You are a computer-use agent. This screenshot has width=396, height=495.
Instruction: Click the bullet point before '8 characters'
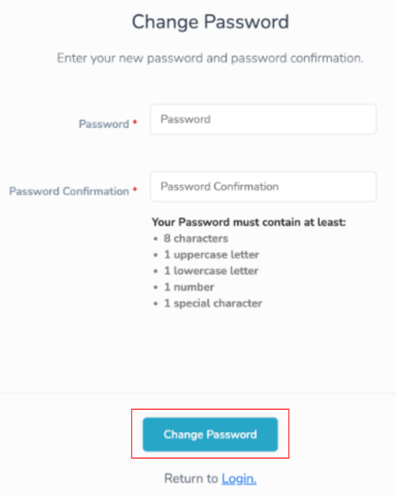156,239
